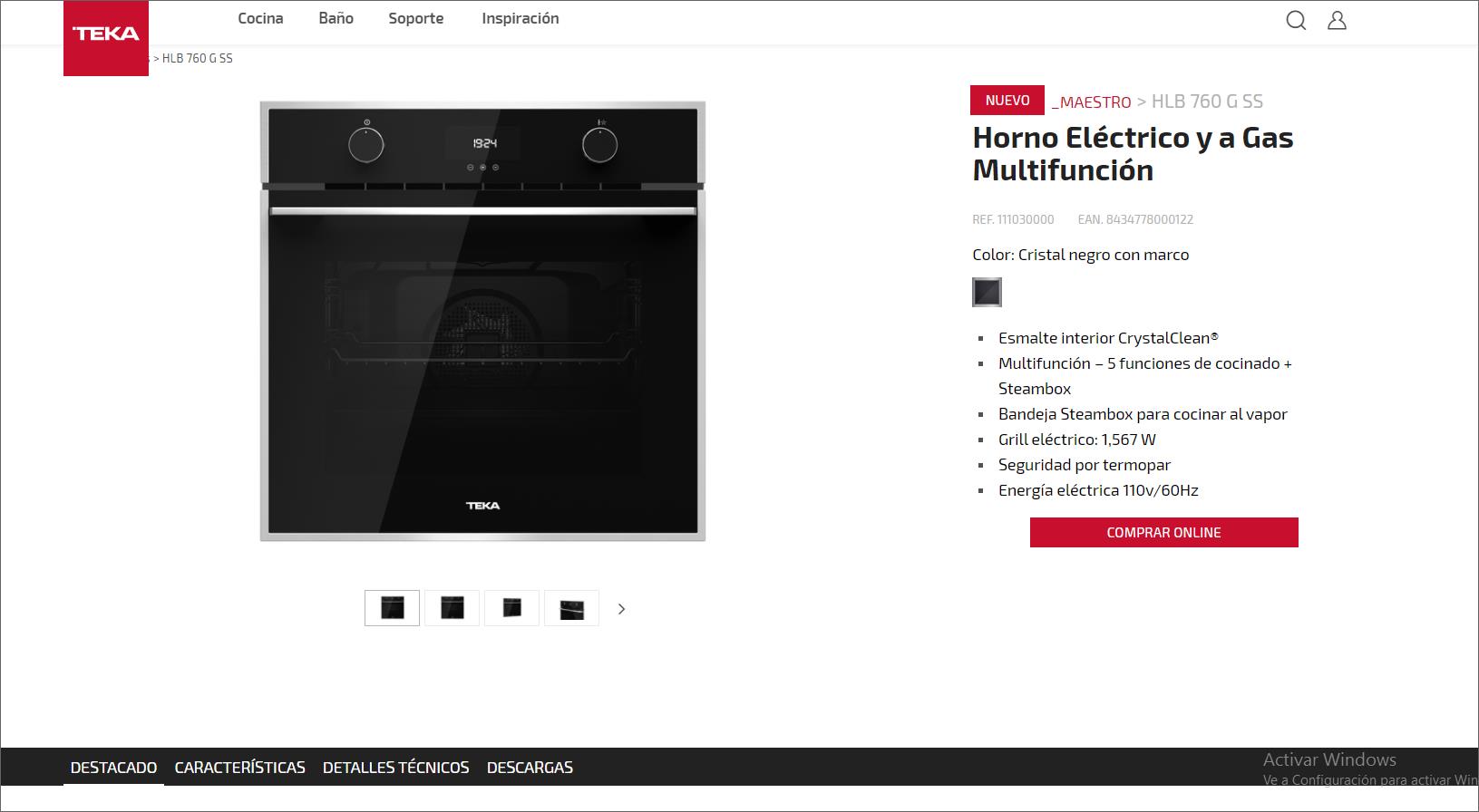
Task: Click the REF. 111030000 text
Action: [x=1013, y=219]
